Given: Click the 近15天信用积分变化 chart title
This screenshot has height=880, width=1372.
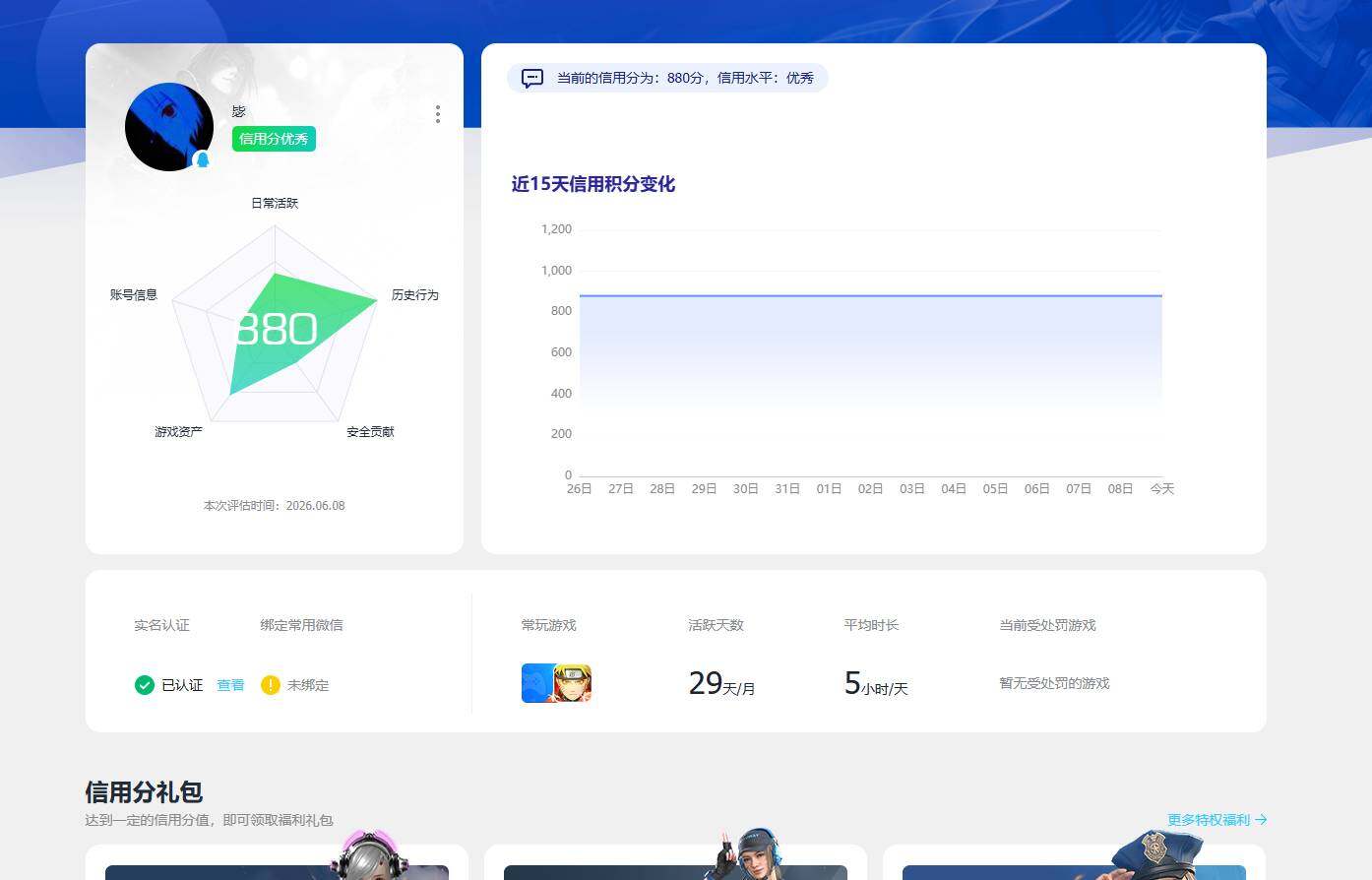Looking at the screenshot, I should [593, 184].
